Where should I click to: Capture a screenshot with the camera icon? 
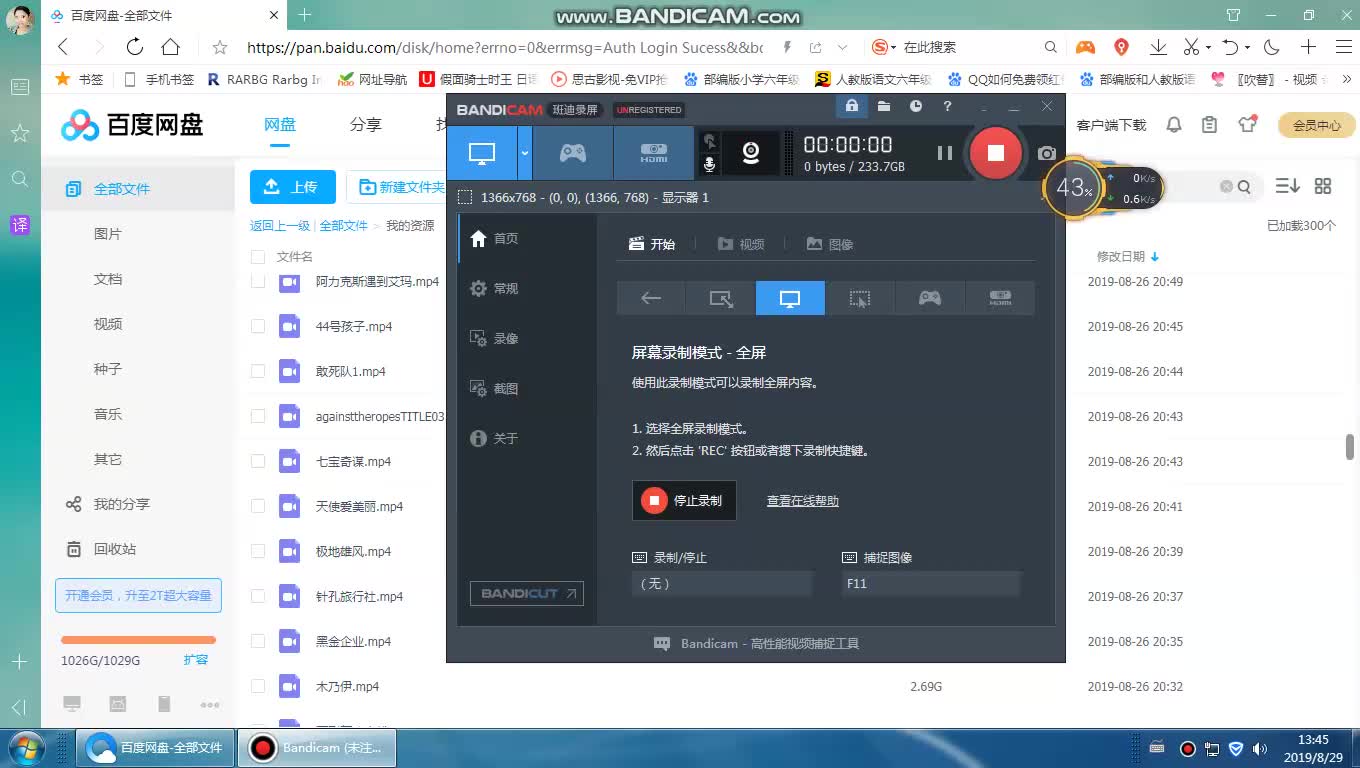click(1046, 153)
